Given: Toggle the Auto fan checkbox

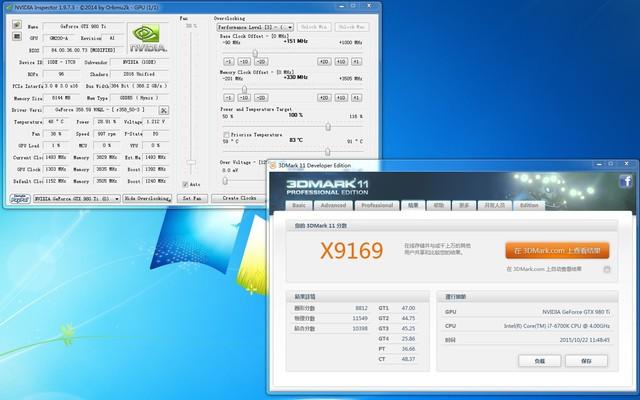Looking at the screenshot, I should pos(185,184).
